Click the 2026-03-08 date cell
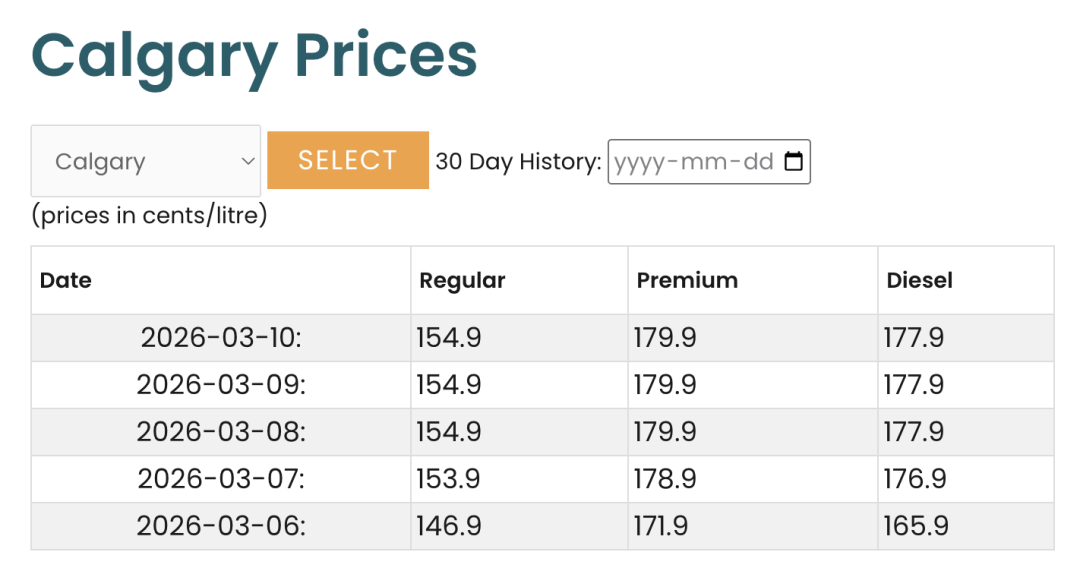Image resolution: width=1080 pixels, height=571 pixels. tap(221, 432)
